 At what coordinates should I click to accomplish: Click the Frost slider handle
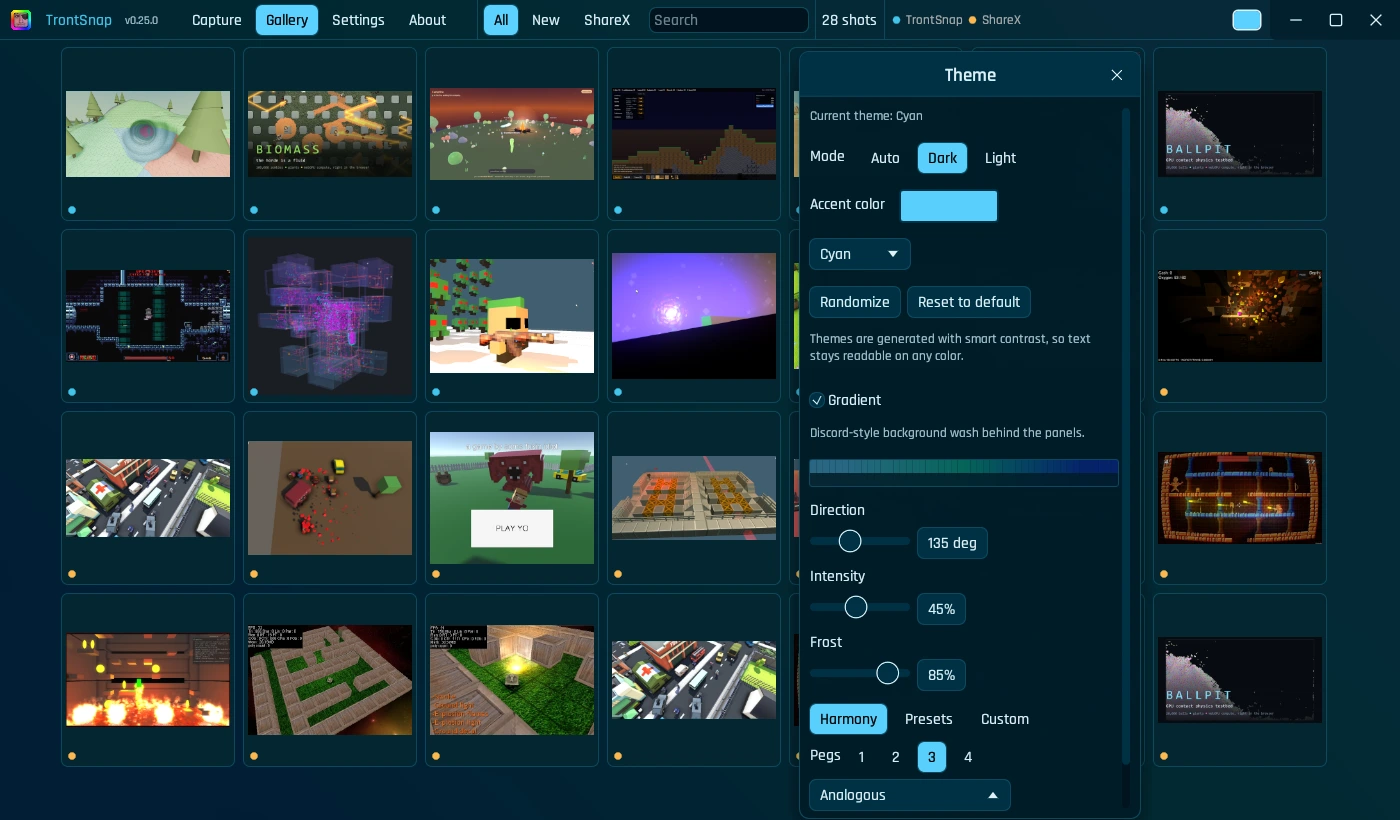point(888,673)
